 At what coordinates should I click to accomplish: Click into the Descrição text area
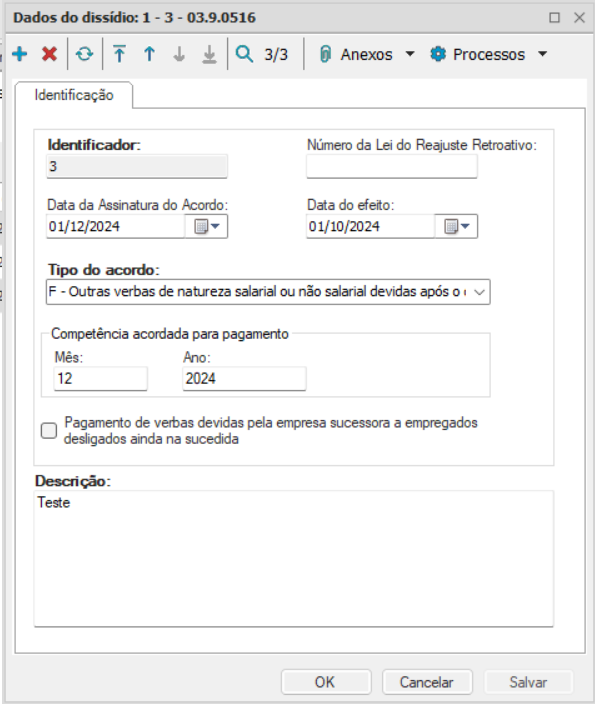[x=294, y=559]
